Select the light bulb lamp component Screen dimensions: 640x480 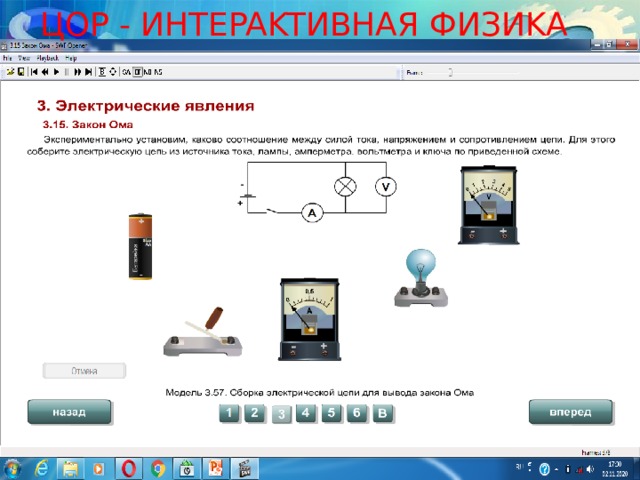[x=421, y=278]
